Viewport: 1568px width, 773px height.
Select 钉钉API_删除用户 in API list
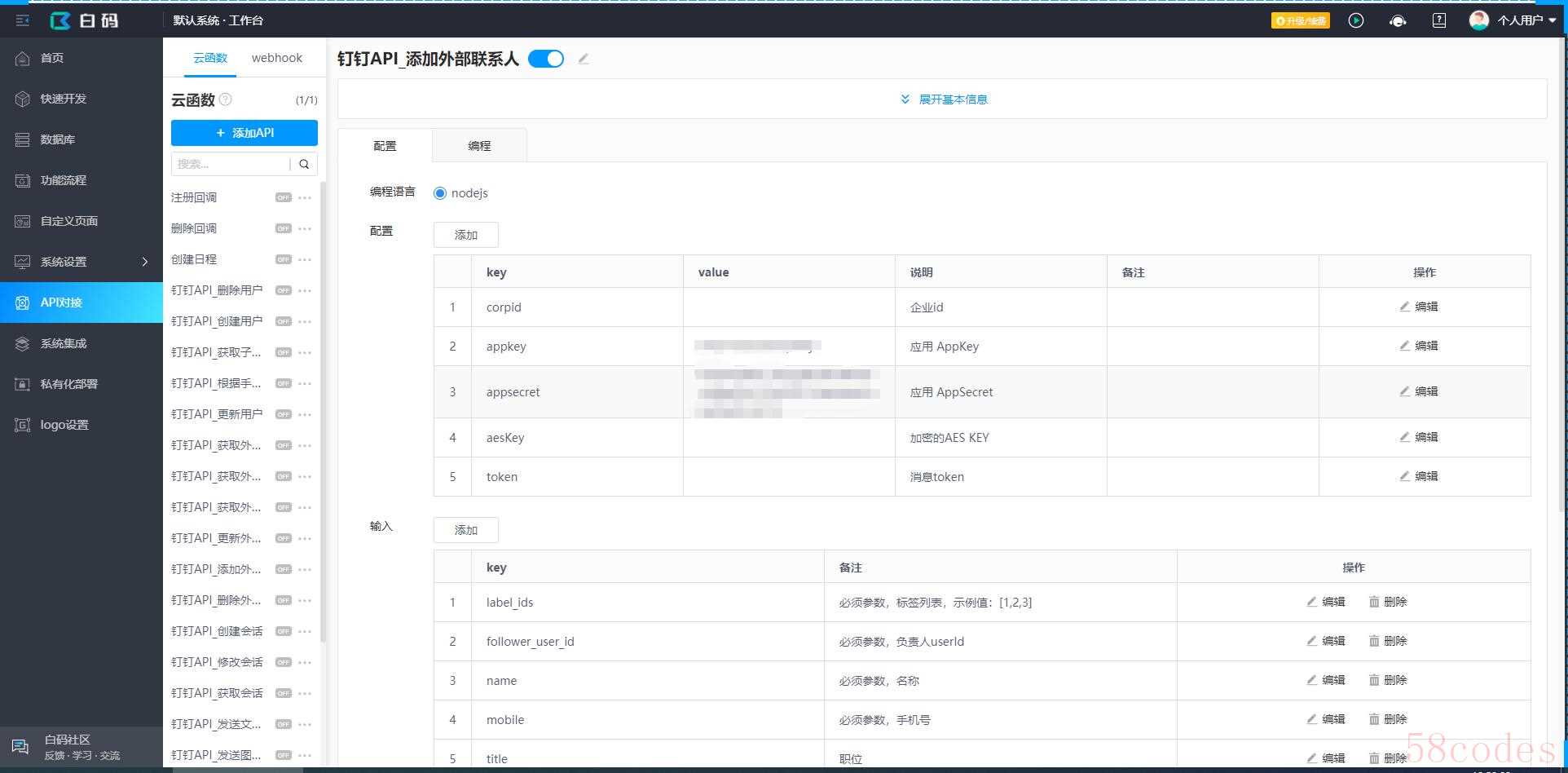point(217,290)
